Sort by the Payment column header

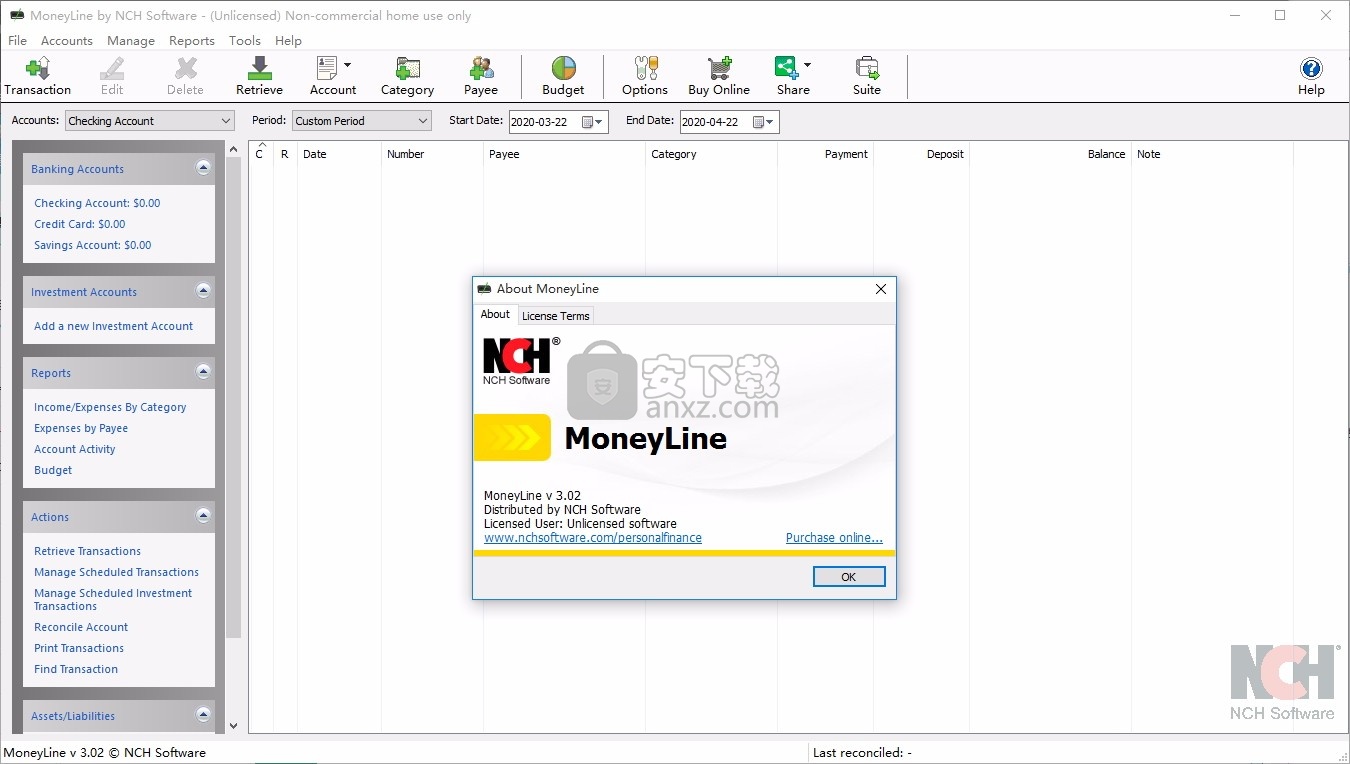tap(826, 154)
